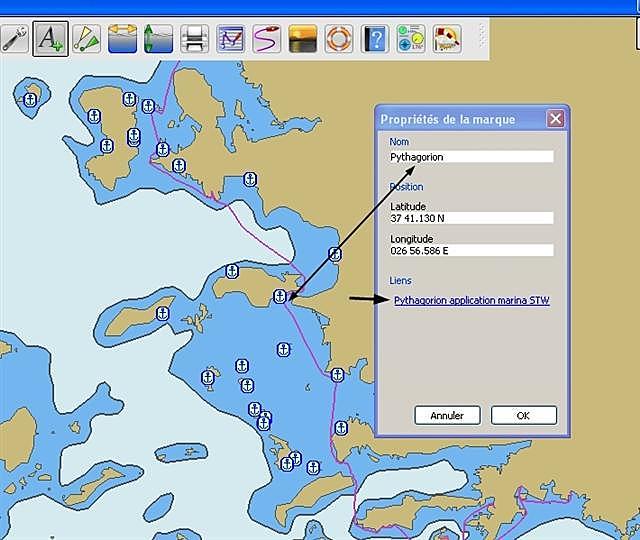Image resolution: width=640 pixels, height=540 pixels.
Task: Open the horizontal arrows water currents tool
Action: [x=122, y=39]
